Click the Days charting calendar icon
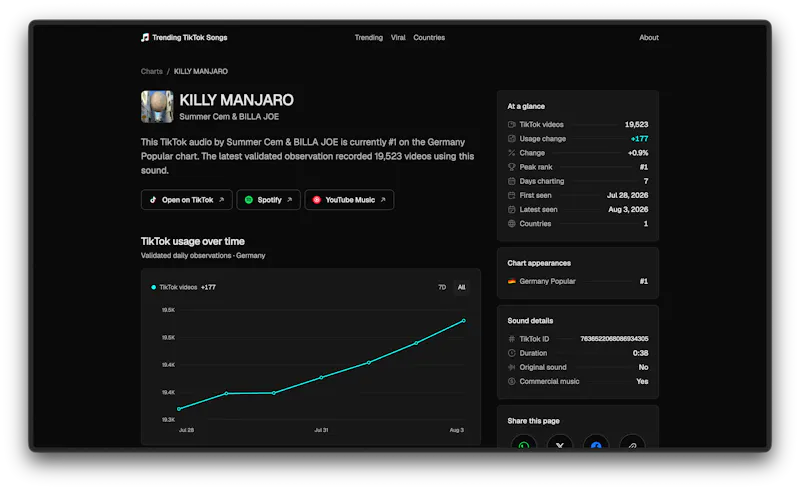The image size is (800, 490). coord(512,181)
